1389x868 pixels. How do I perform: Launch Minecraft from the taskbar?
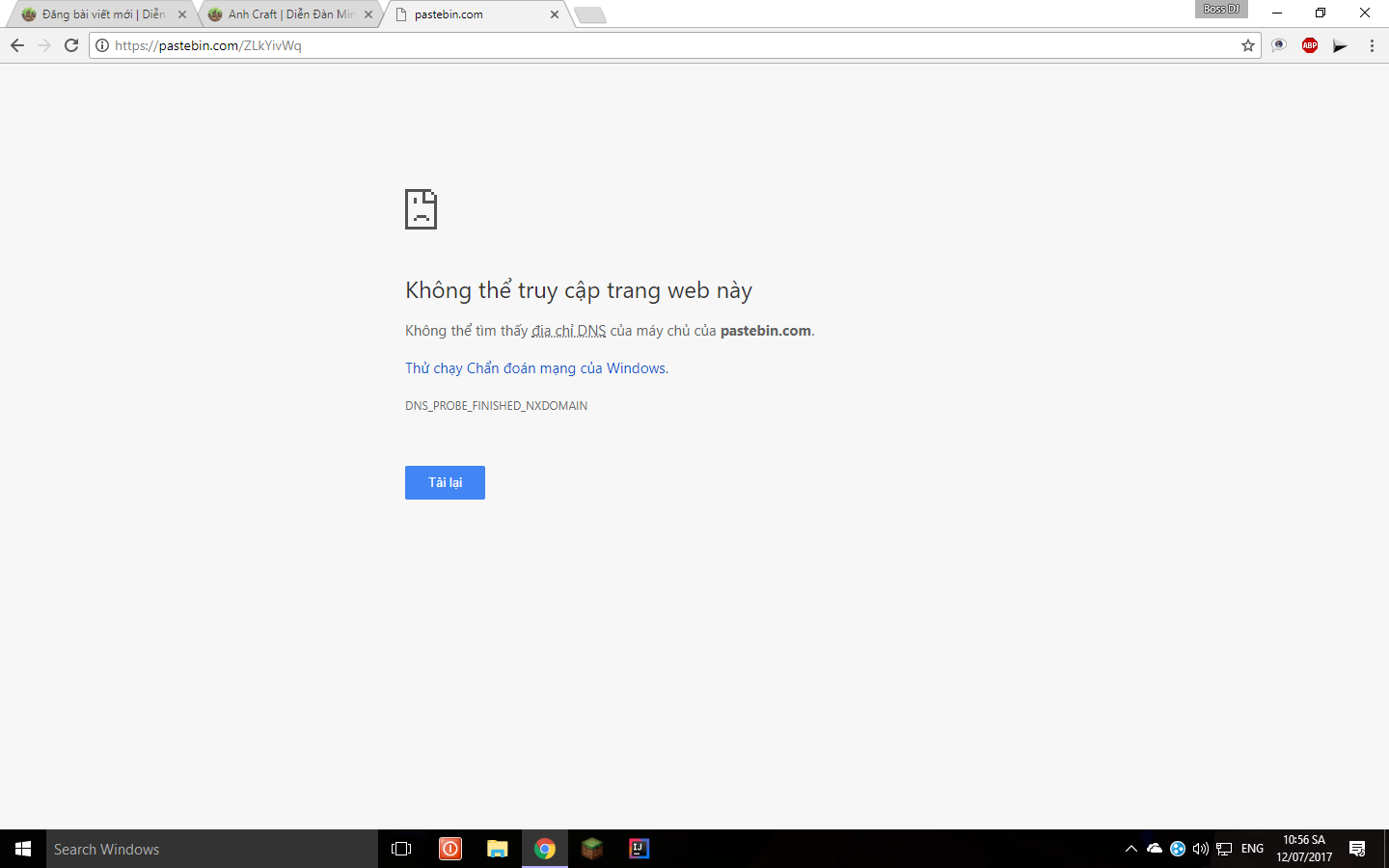pyautogui.click(x=592, y=849)
